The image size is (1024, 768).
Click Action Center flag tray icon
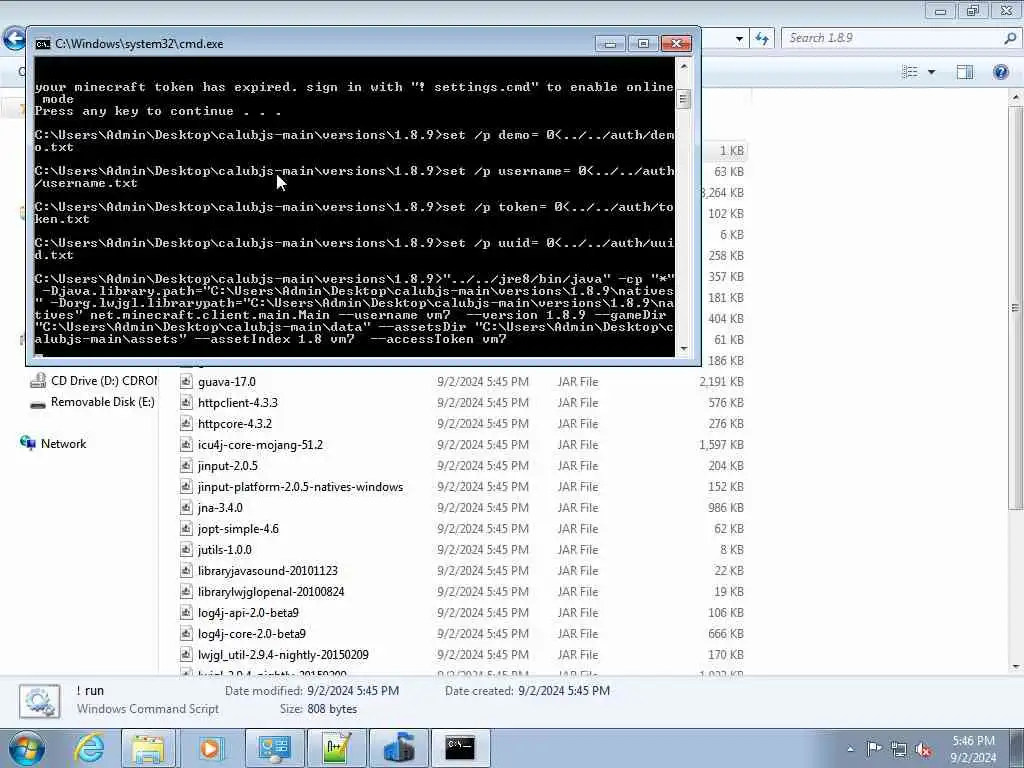pos(874,748)
